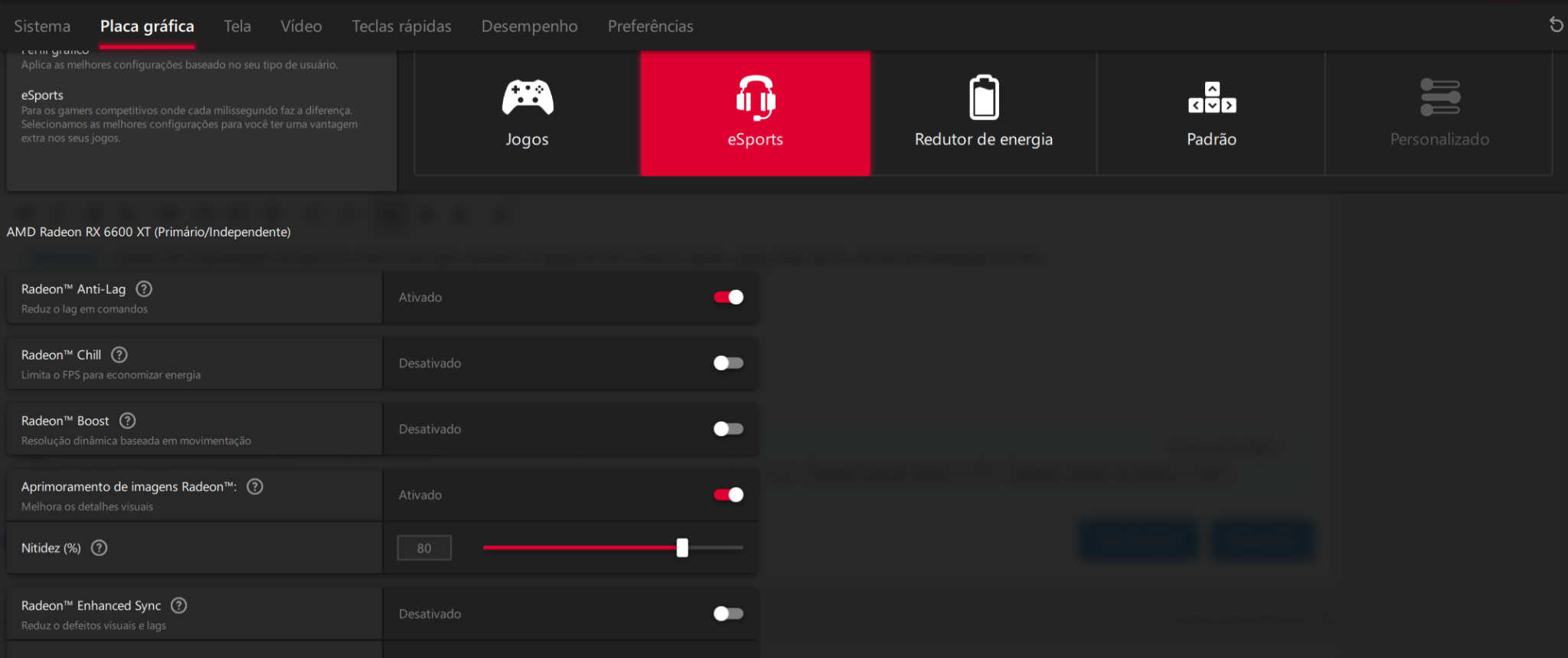Open the Preferências tab
This screenshot has height=658, width=1568.
tap(651, 26)
